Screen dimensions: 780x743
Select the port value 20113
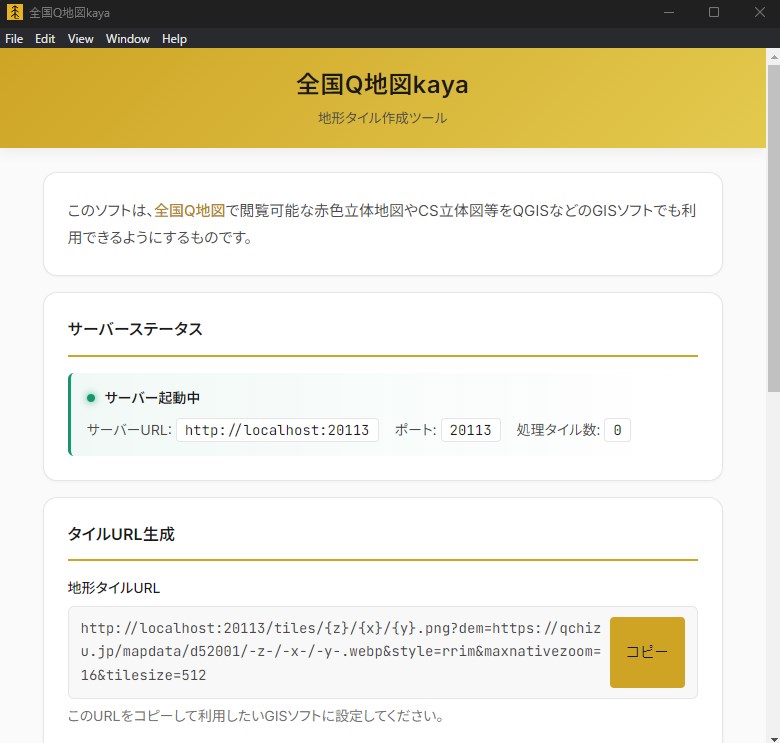[471, 430]
